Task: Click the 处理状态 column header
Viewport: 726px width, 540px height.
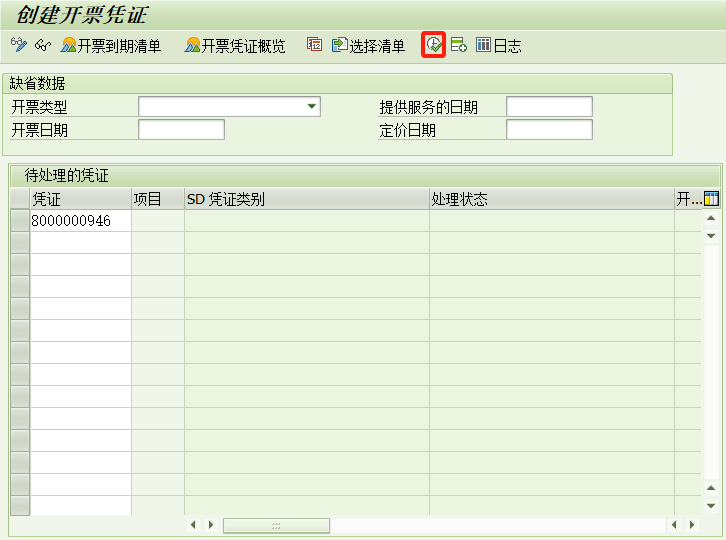Action: click(551, 199)
